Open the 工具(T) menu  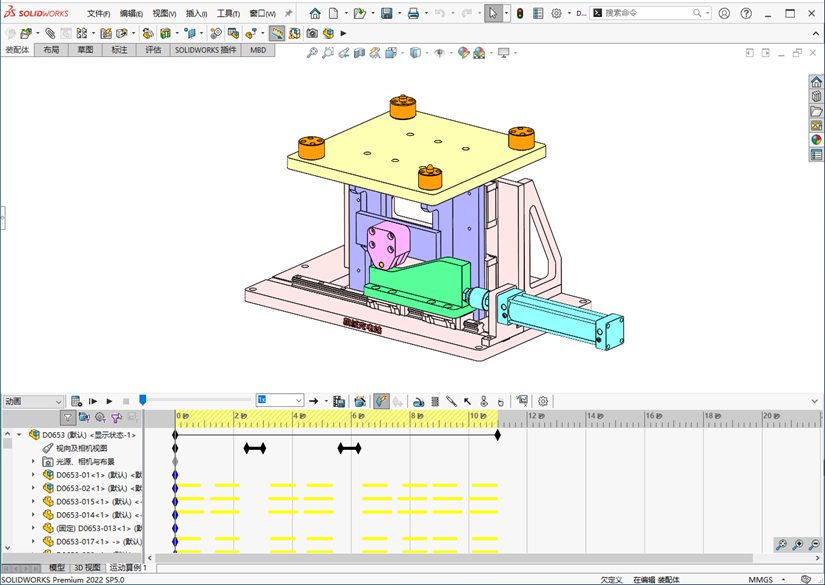(x=228, y=14)
